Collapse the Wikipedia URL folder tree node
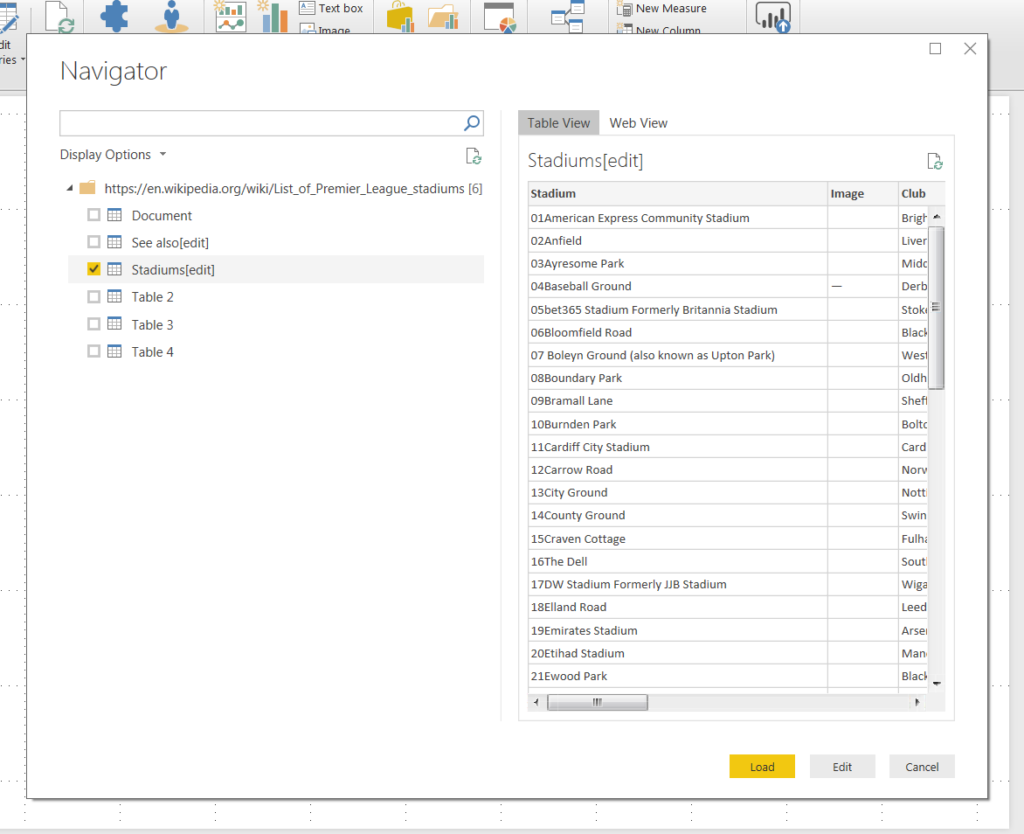Screen dimensions: 1024x834 pyautogui.click(x=70, y=189)
